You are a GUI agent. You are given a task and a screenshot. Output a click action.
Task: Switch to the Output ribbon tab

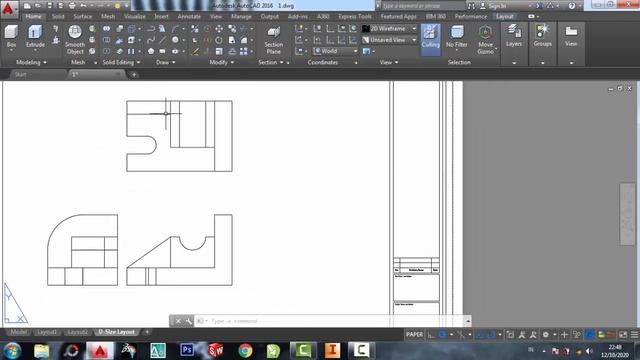(269, 17)
